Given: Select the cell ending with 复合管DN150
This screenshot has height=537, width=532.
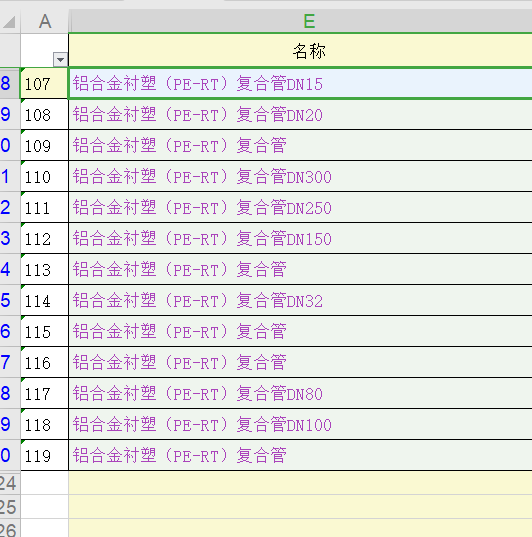Looking at the screenshot, I should point(300,238).
